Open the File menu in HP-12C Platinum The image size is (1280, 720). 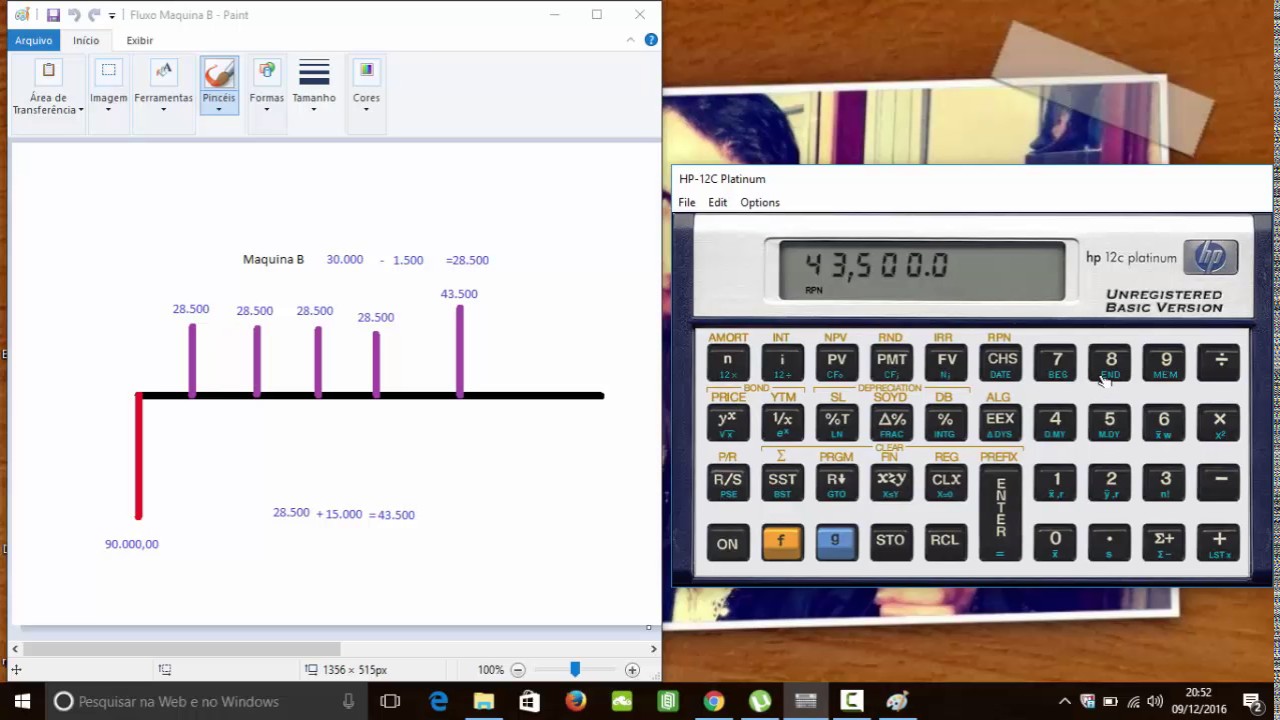(x=687, y=202)
